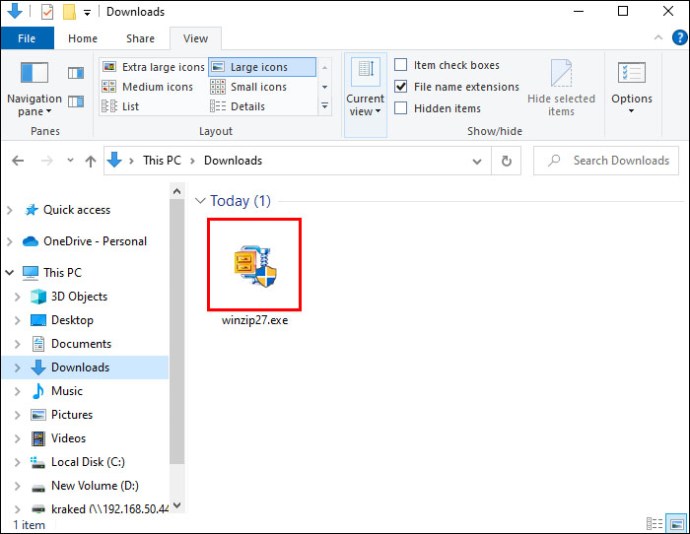Switch to the Share tab

[x=140, y=38]
